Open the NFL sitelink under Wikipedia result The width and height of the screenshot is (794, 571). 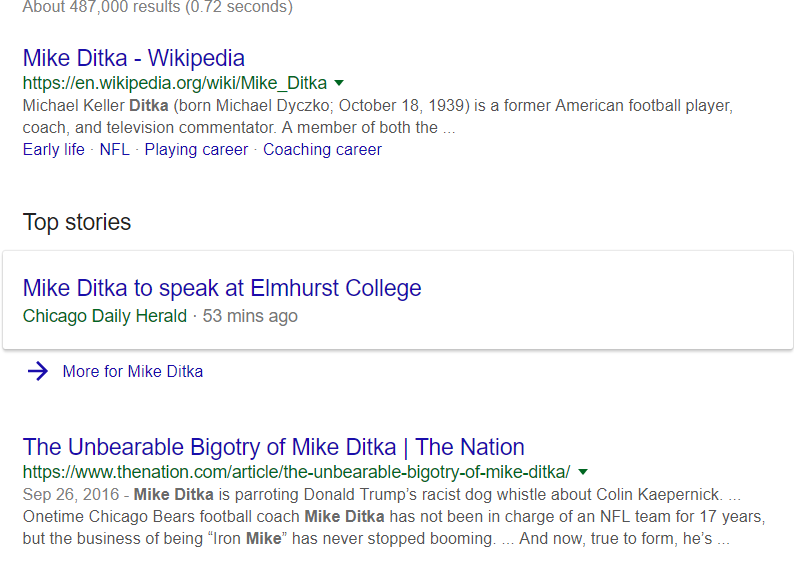(x=114, y=150)
